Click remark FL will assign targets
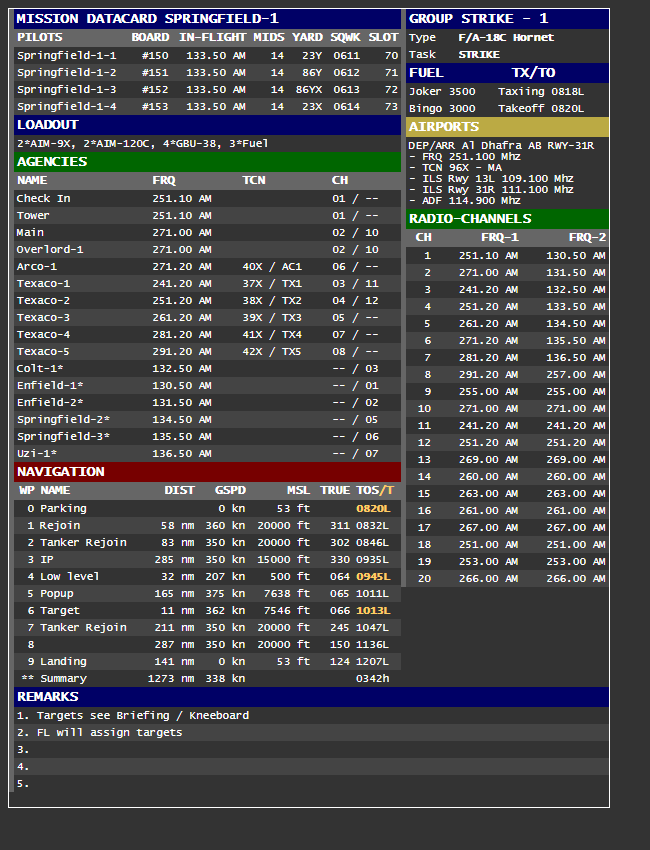This screenshot has height=850, width=650. click(x=109, y=732)
